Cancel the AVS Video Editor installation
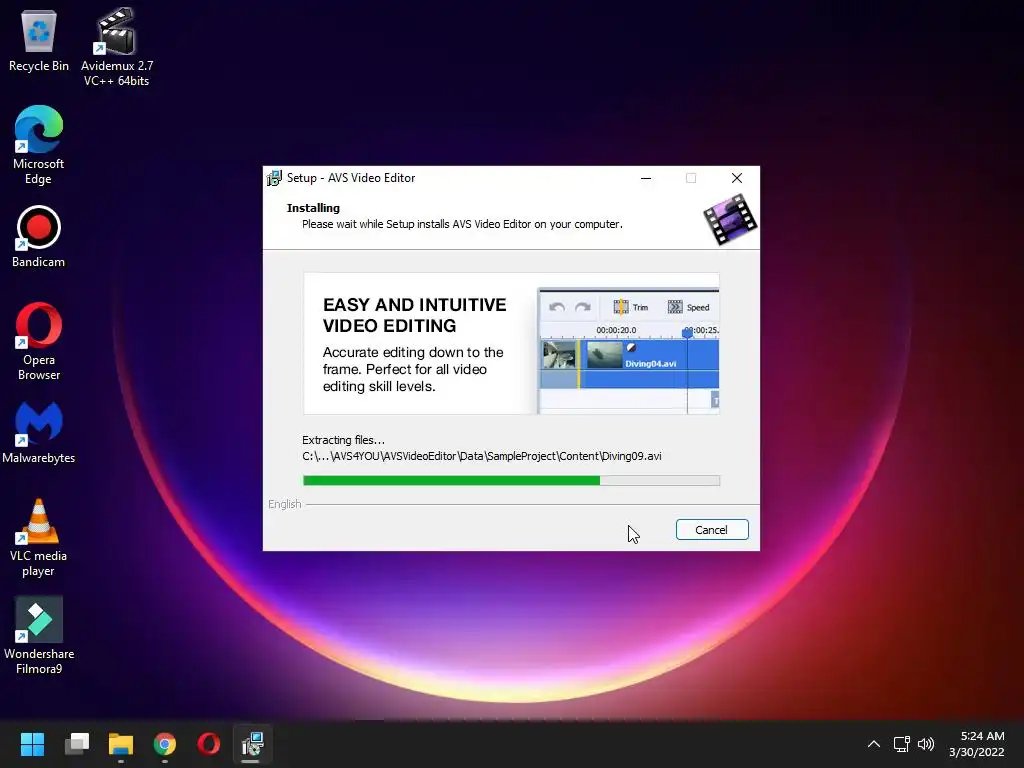 click(712, 530)
